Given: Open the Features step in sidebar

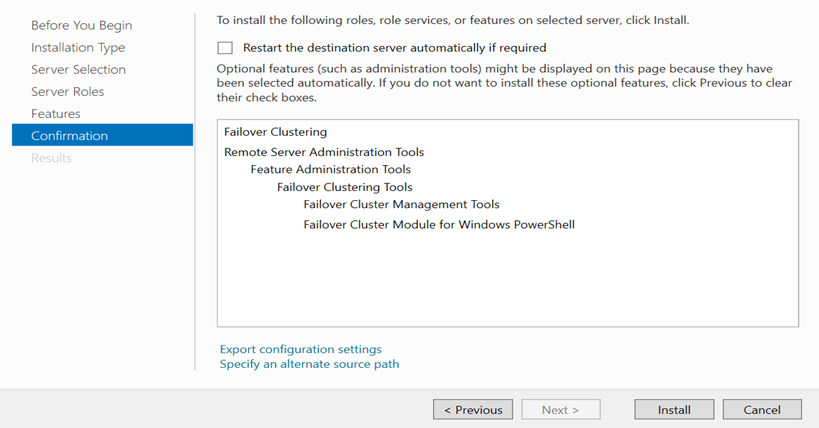Looking at the screenshot, I should 55,113.
